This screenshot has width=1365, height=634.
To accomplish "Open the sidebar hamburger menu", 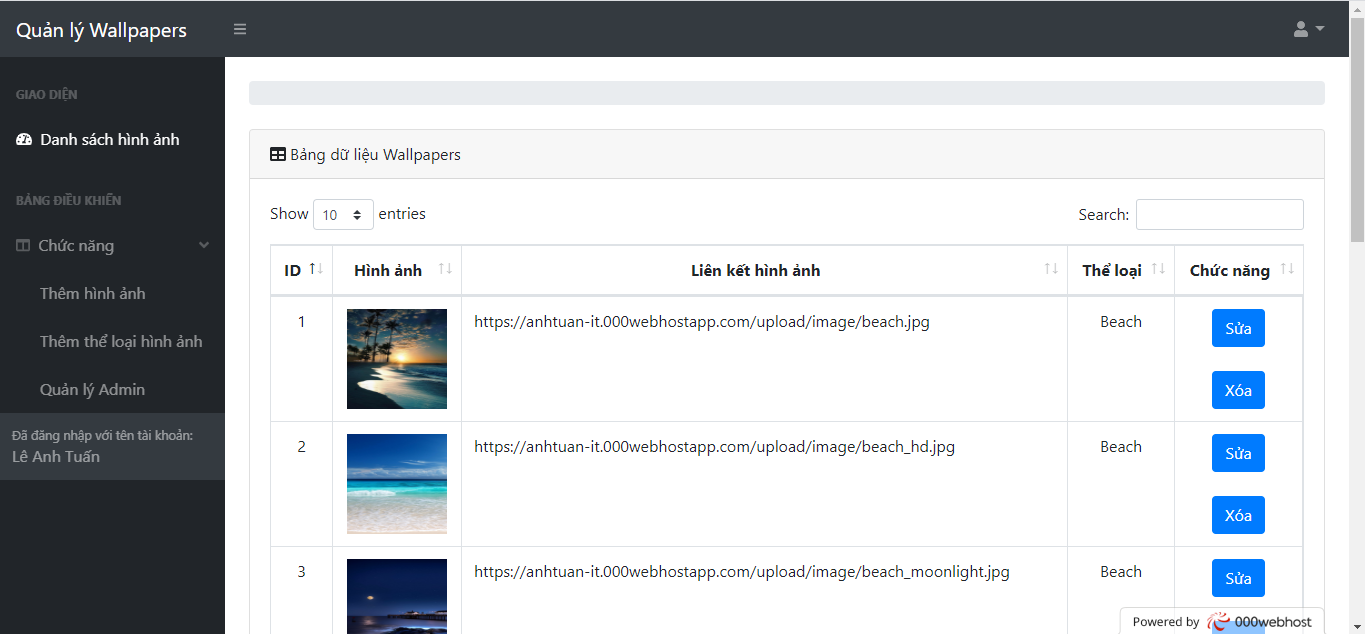I will pos(239,29).
